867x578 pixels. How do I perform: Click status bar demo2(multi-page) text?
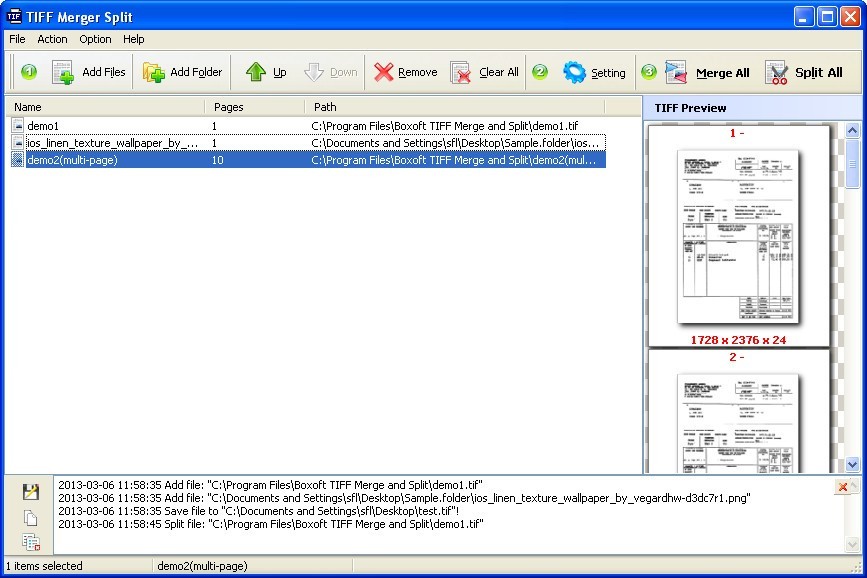tap(202, 566)
